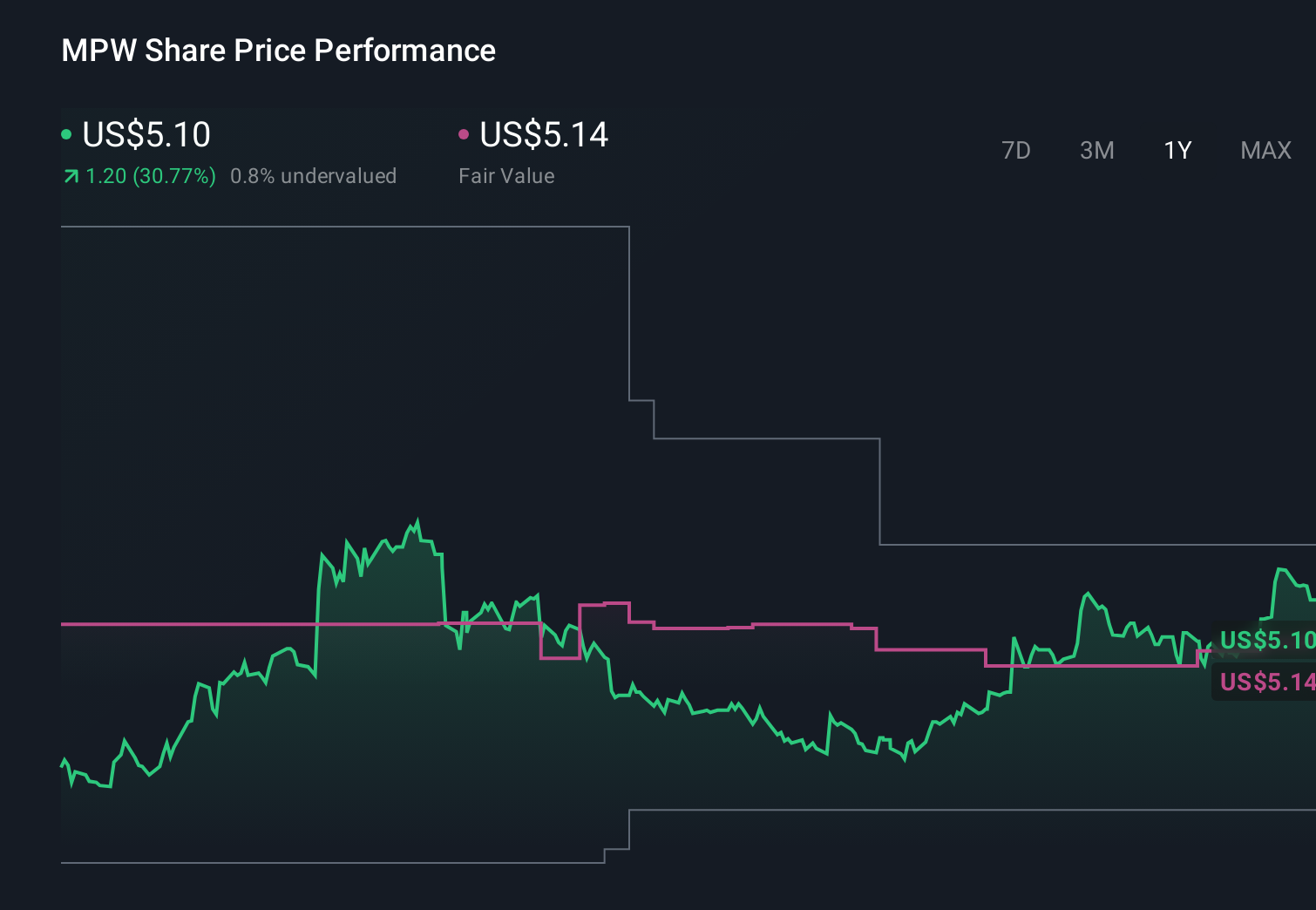This screenshot has height=910, width=1316.
Task: Click the peak of the green price line
Action: (417, 520)
